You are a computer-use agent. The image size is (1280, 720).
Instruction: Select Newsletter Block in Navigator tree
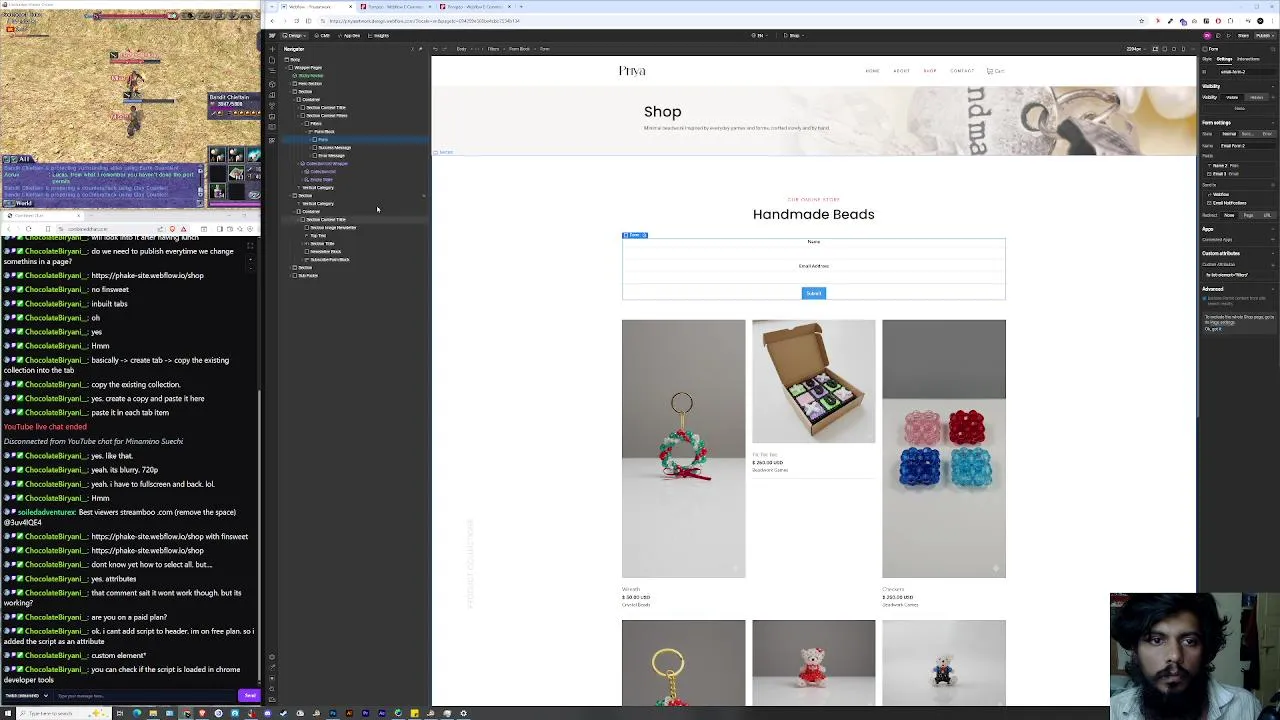click(x=326, y=252)
